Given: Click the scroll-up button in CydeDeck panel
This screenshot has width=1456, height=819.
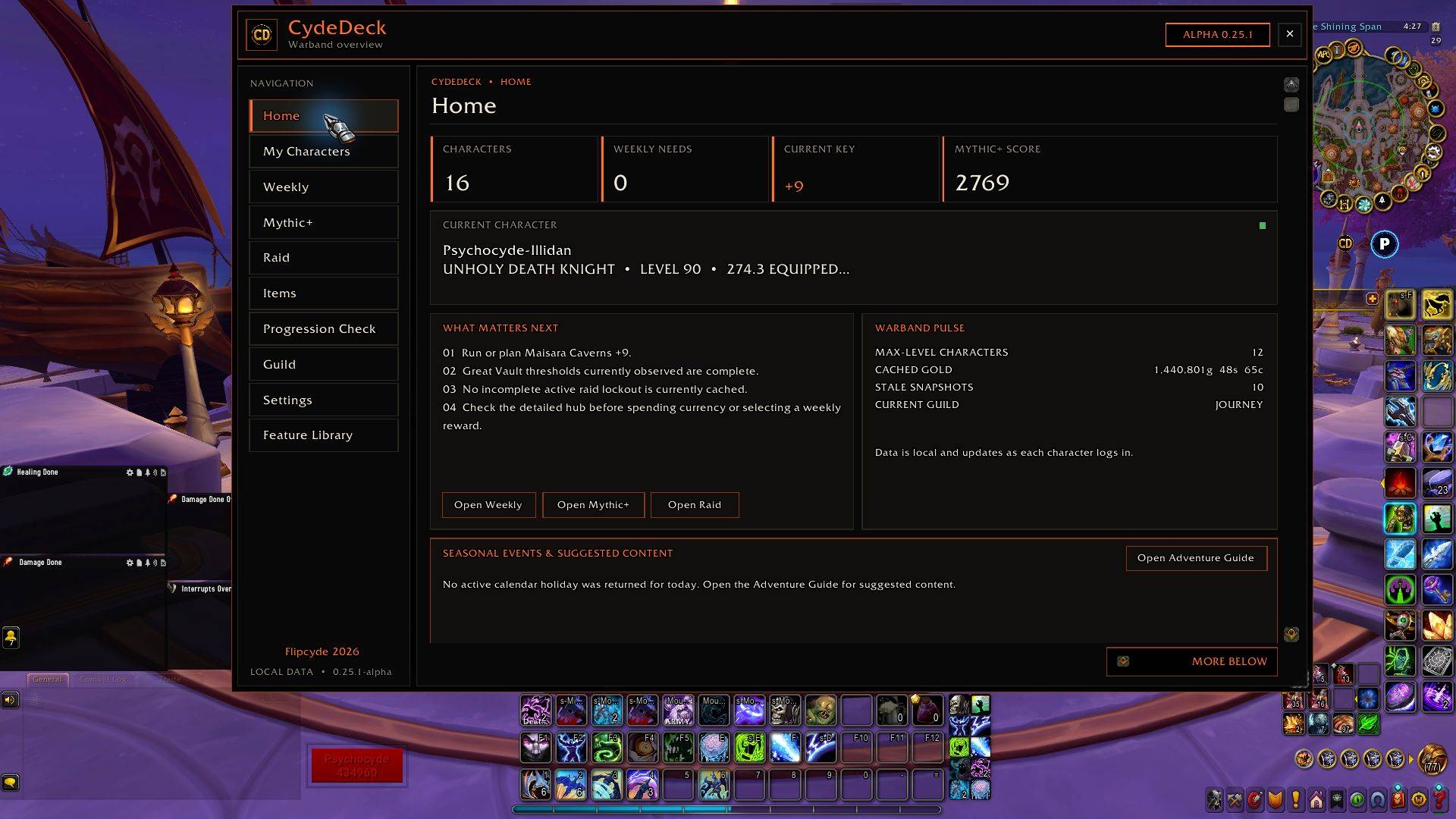Looking at the screenshot, I should pos(1291,84).
